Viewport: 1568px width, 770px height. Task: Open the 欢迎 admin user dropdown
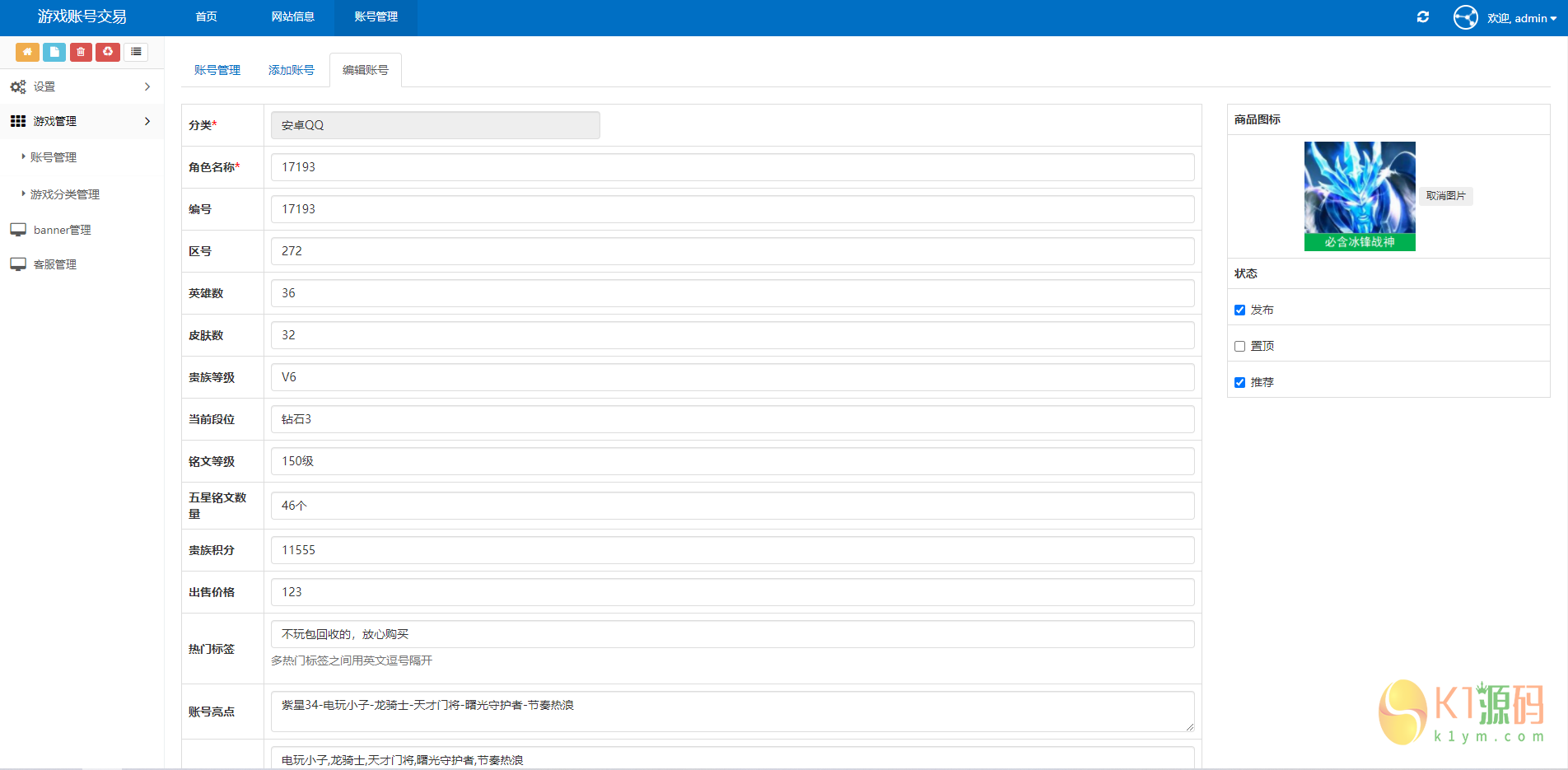point(1522,18)
